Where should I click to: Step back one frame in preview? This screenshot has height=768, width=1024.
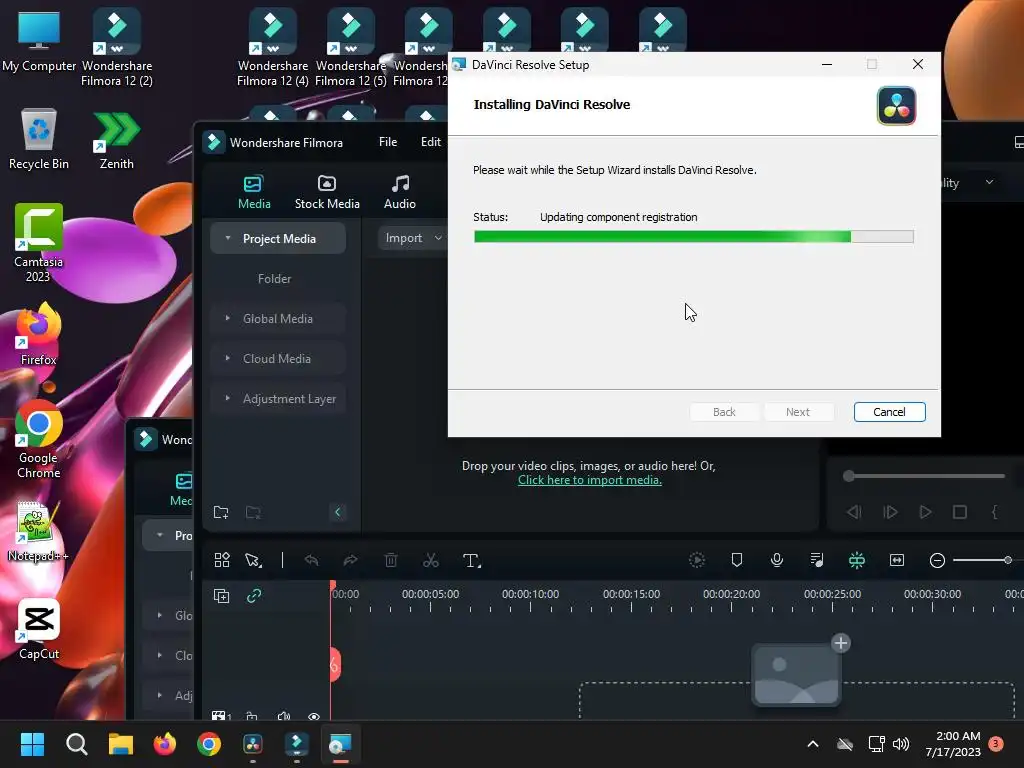854,512
